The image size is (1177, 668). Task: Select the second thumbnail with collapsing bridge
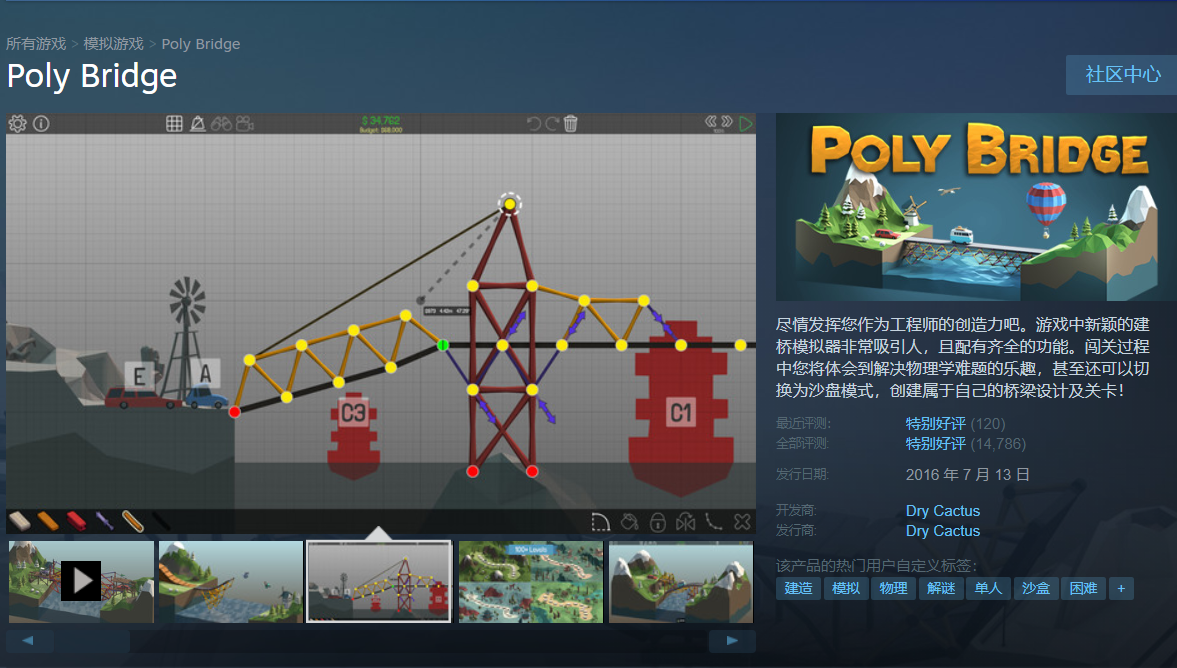click(230, 582)
